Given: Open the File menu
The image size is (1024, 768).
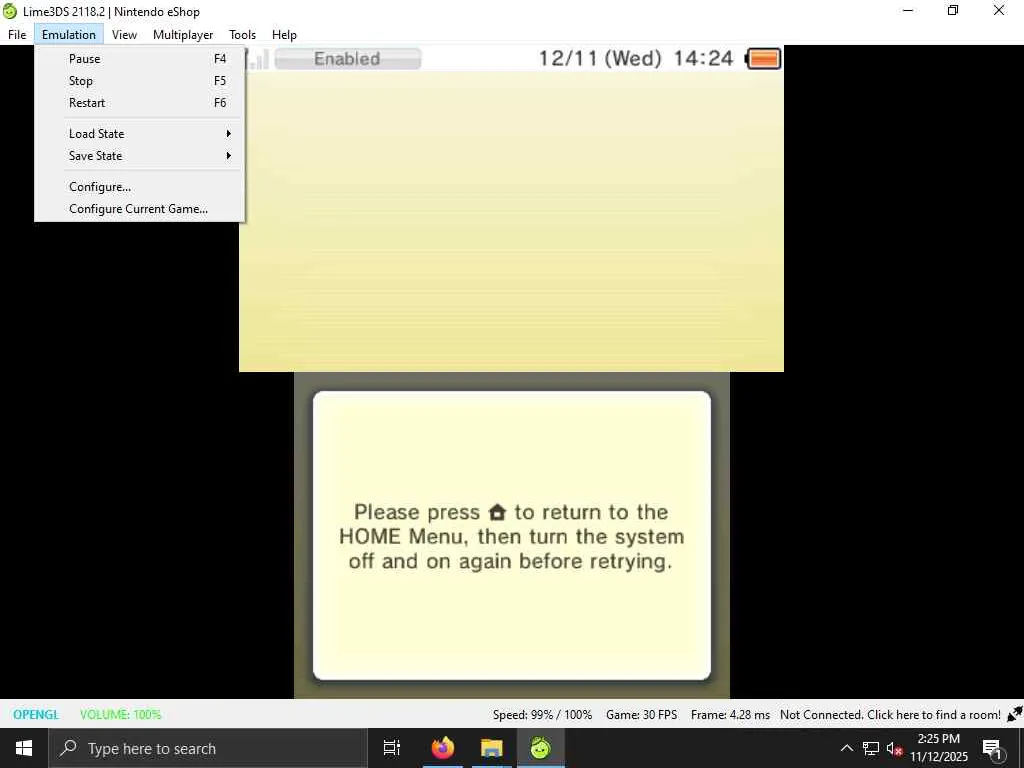Looking at the screenshot, I should 17,35.
